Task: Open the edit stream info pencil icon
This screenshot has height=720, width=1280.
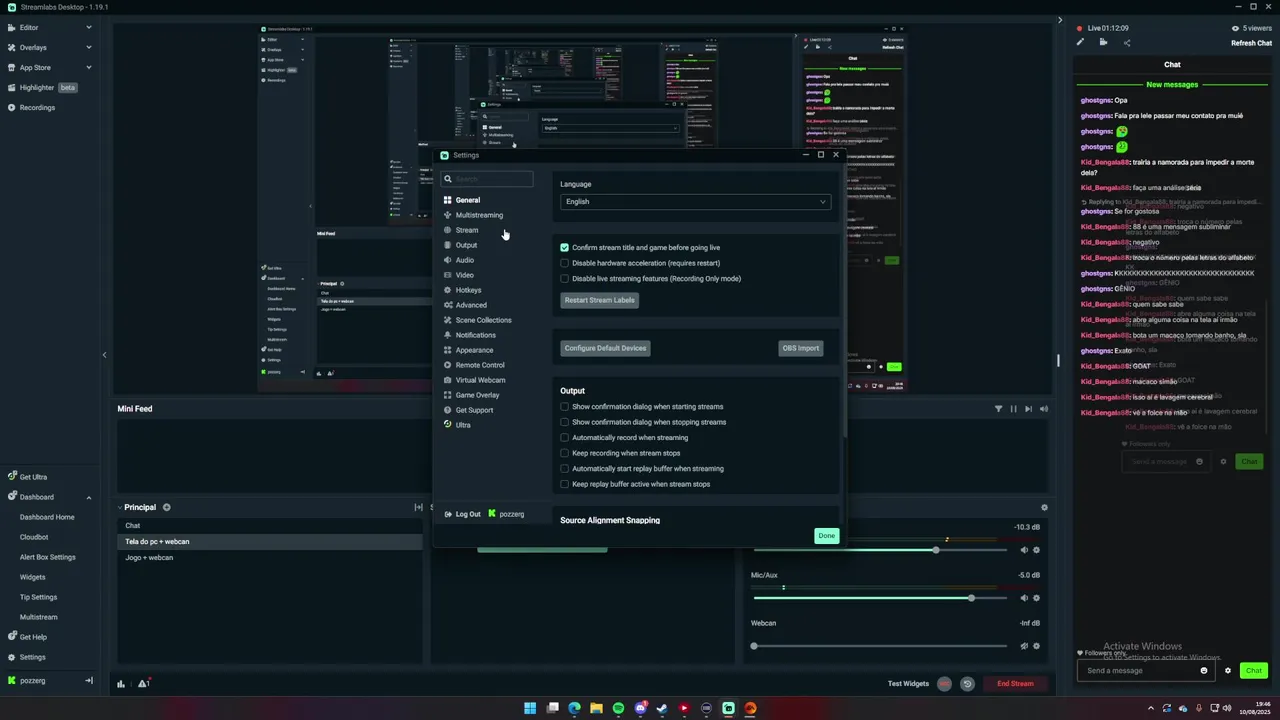Action: tap(1080, 42)
